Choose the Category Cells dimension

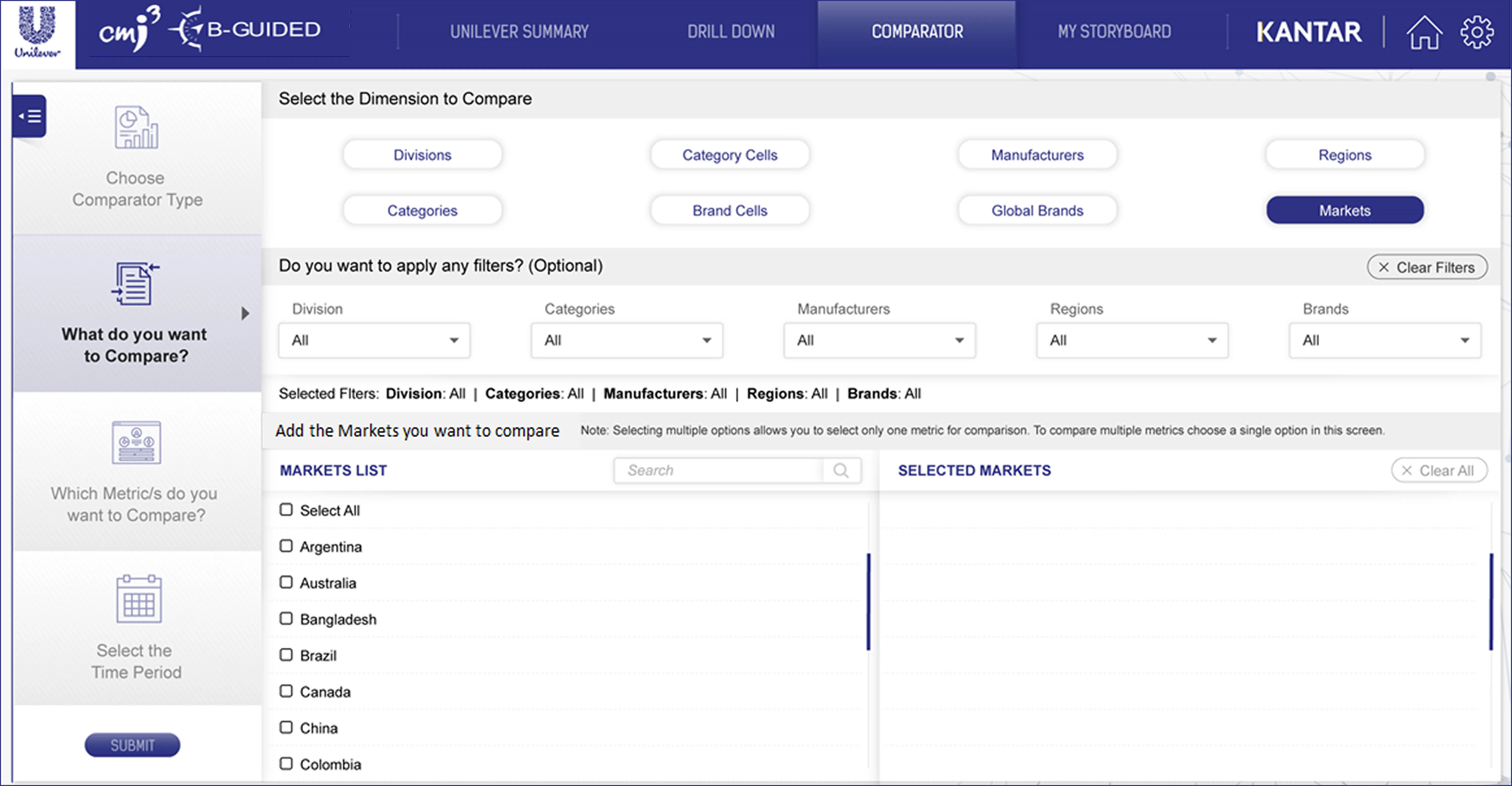(730, 155)
